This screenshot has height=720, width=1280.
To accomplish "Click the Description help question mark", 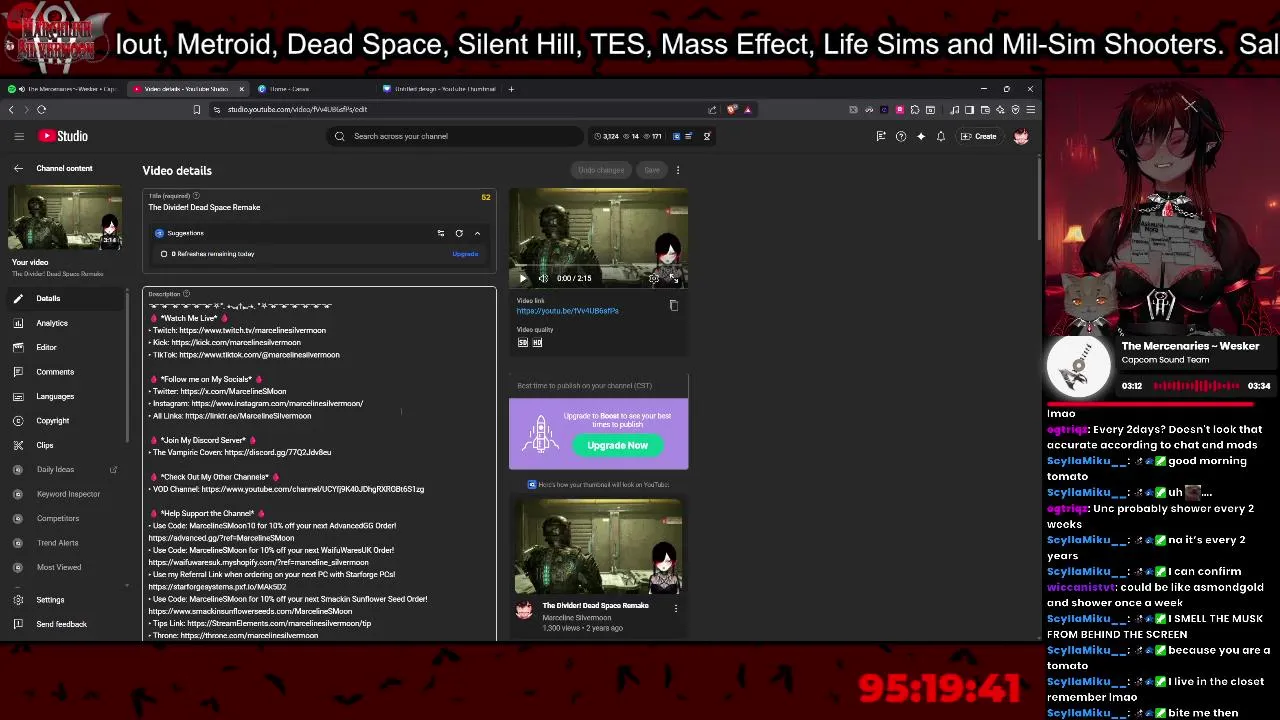I will (186, 294).
